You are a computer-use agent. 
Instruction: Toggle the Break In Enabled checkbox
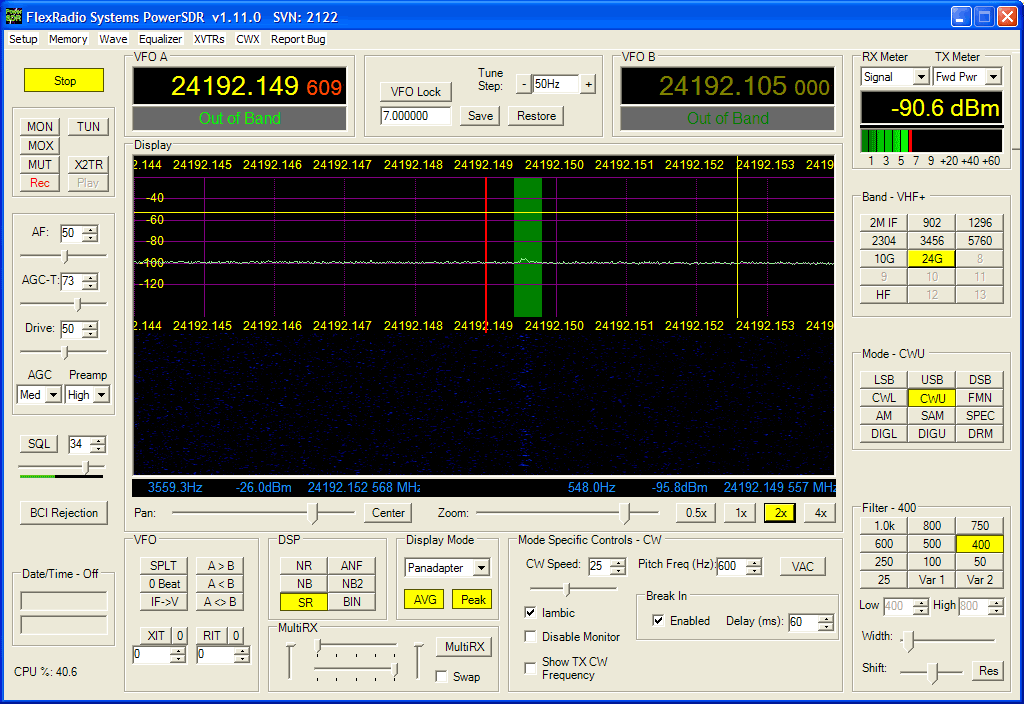pos(658,621)
